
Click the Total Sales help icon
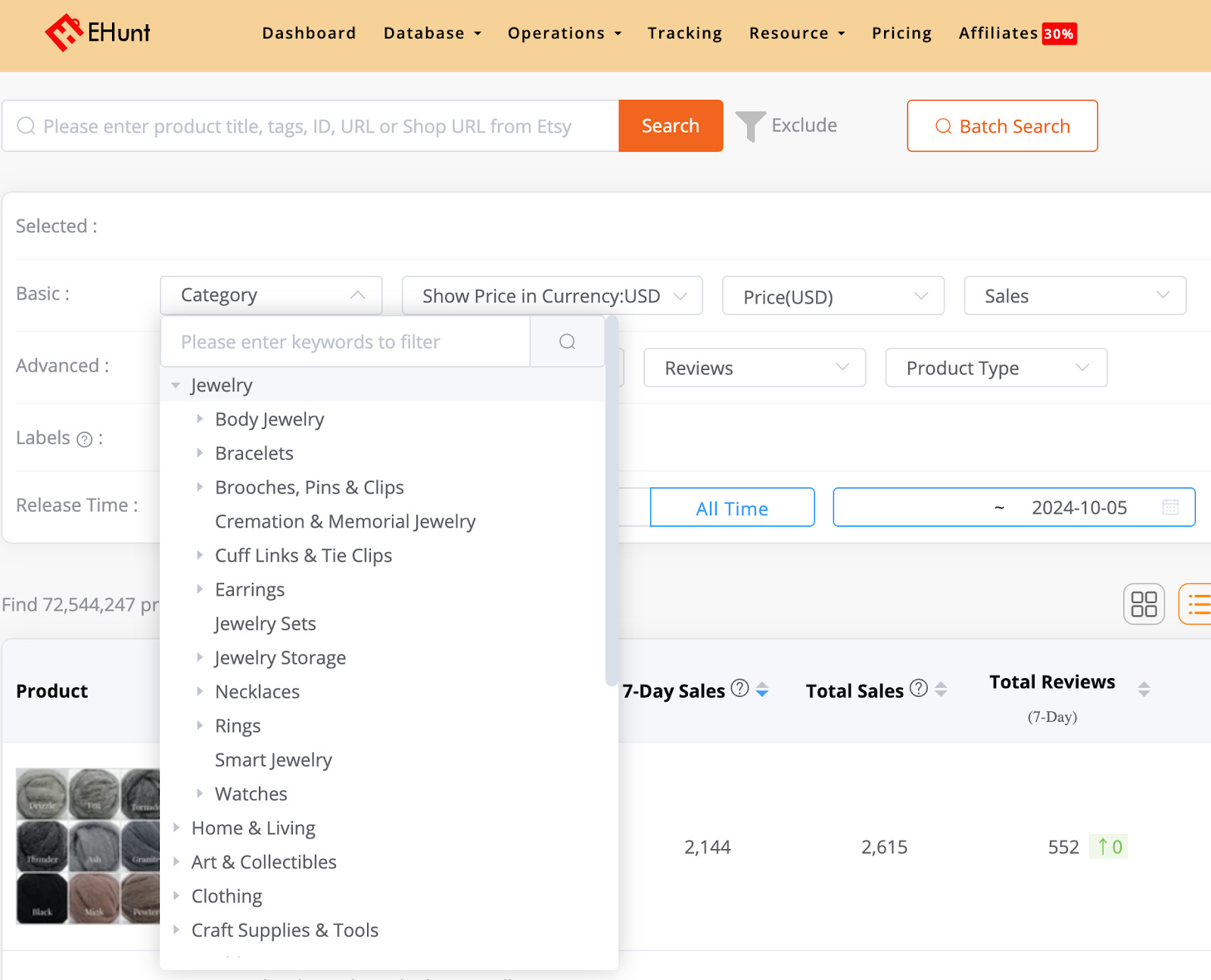[x=918, y=688]
